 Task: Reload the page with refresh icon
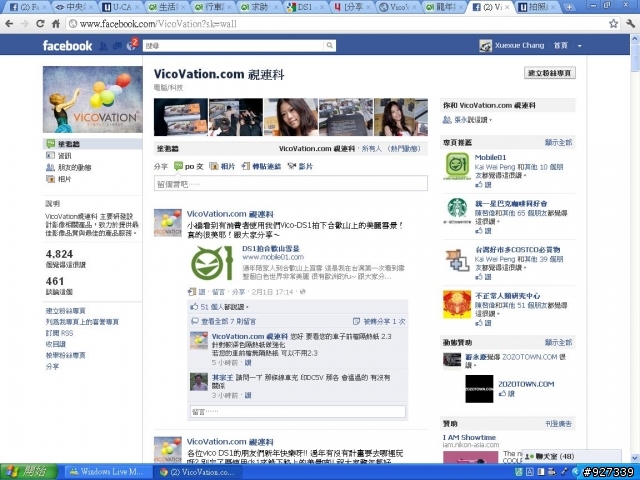click(40, 24)
